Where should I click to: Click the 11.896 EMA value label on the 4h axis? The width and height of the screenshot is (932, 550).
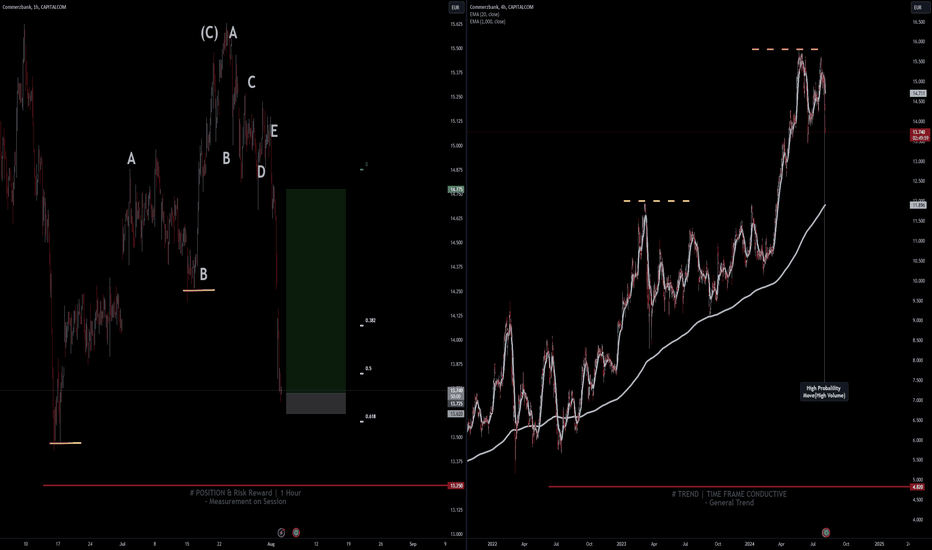918,205
